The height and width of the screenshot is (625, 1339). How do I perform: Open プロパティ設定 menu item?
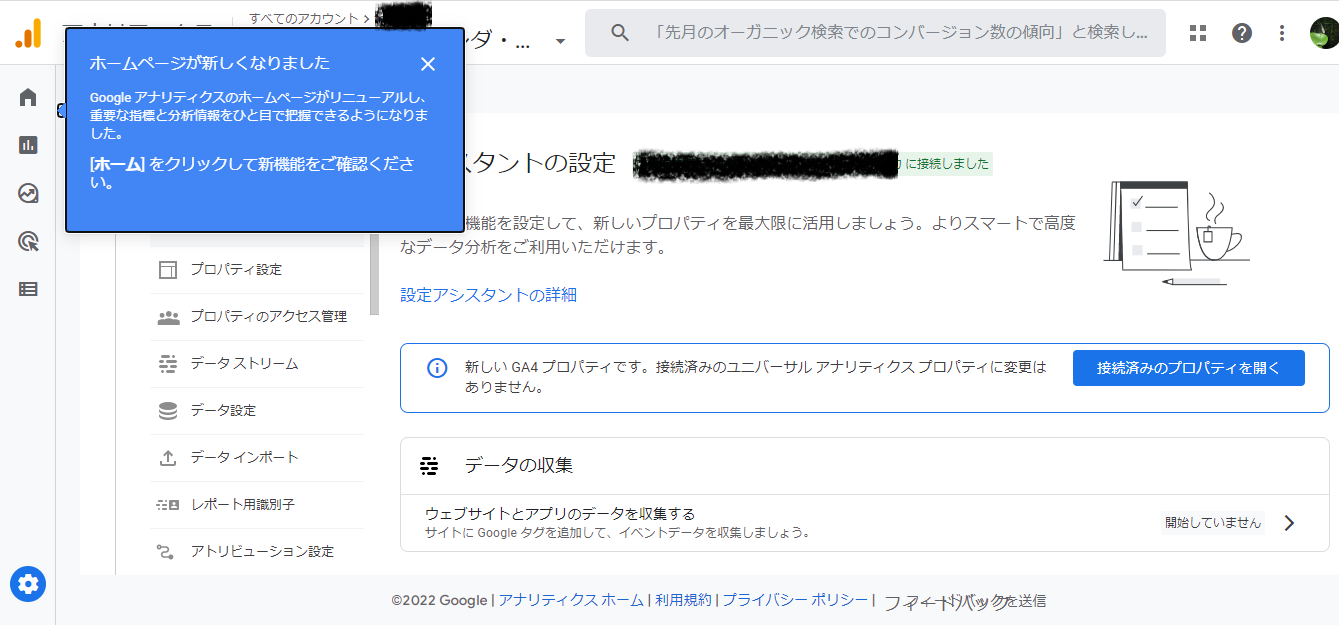coord(257,269)
